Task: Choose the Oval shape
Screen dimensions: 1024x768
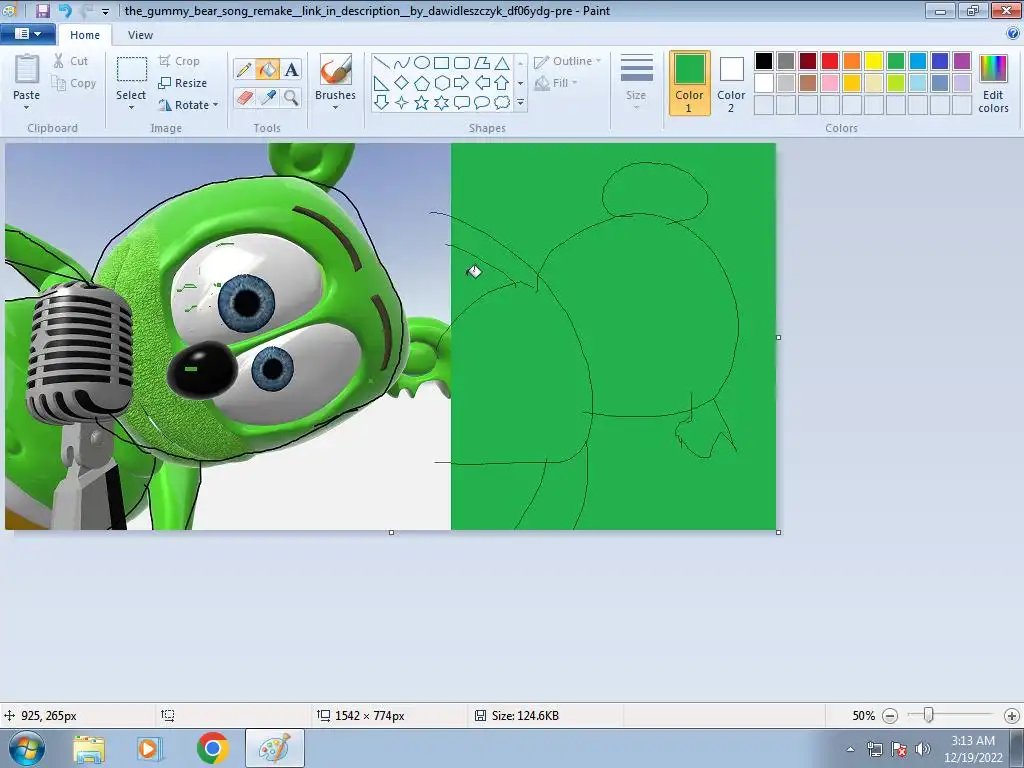Action: tap(422, 63)
